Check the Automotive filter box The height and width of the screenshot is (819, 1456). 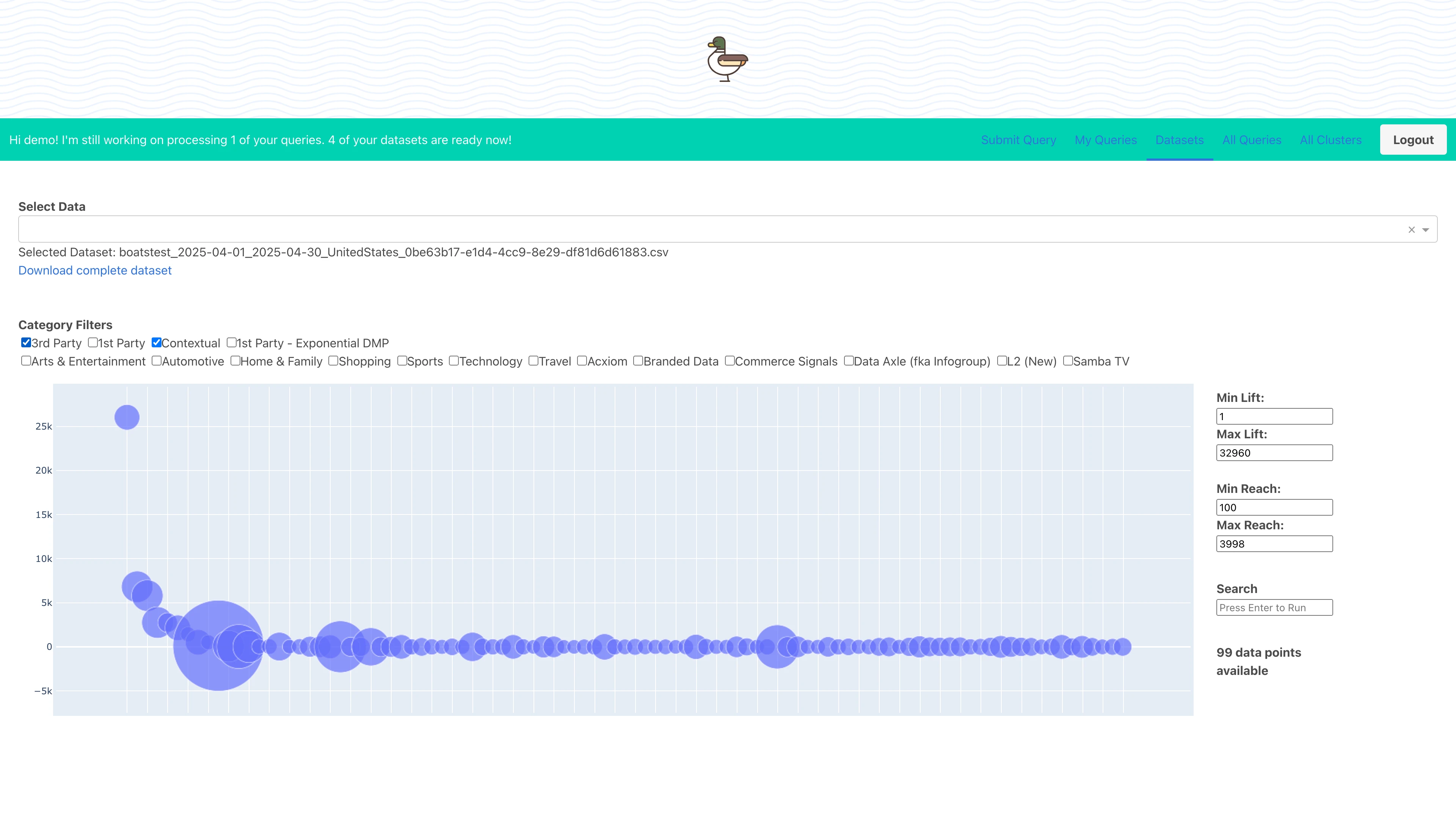pyautogui.click(x=157, y=361)
